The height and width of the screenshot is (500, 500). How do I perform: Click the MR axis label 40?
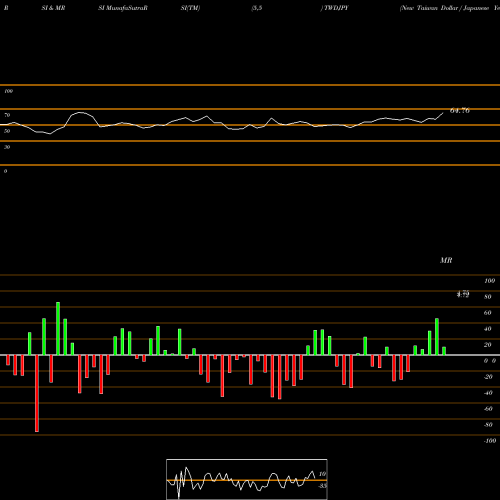pos(488,329)
